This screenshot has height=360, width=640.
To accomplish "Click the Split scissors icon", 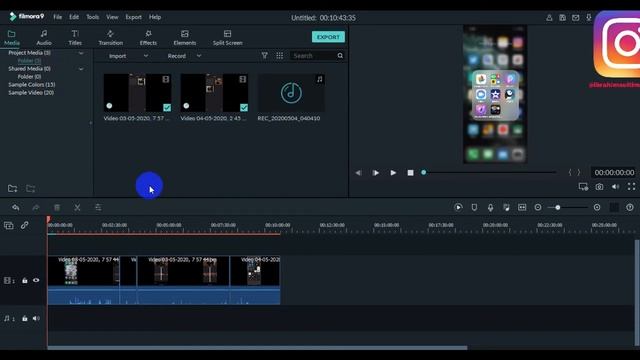I will click(x=77, y=207).
